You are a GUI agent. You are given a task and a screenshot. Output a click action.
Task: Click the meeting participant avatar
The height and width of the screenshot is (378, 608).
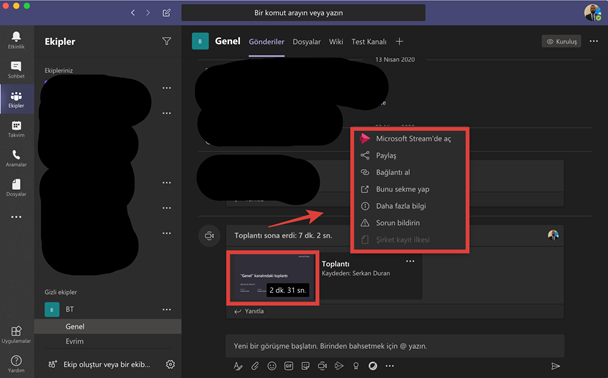point(553,235)
